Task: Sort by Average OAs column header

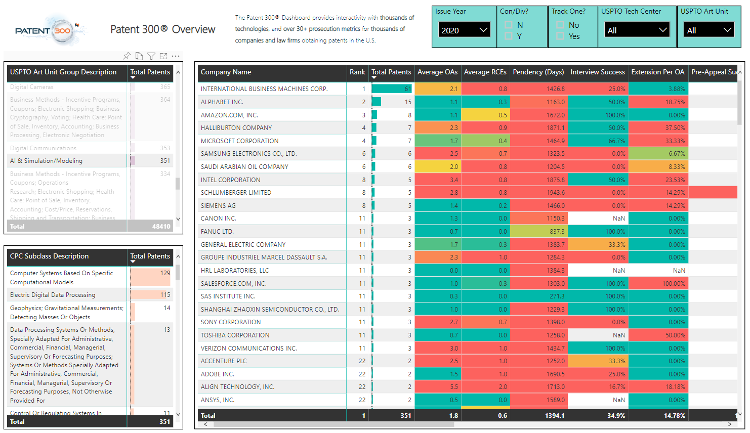Action: coord(437,72)
